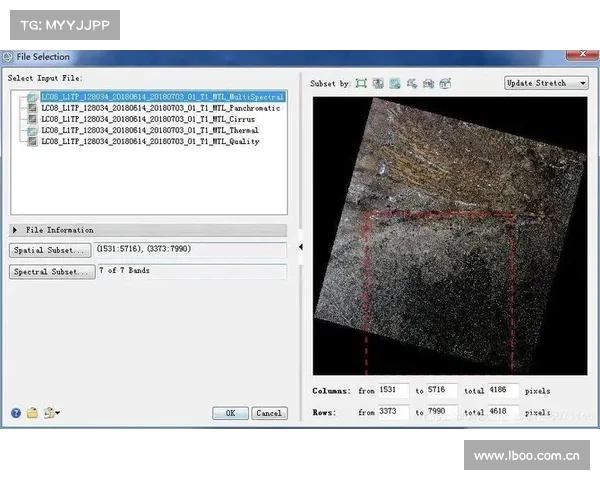Select the MTL_Thermal file entry
The image size is (600, 480).
tap(150, 130)
